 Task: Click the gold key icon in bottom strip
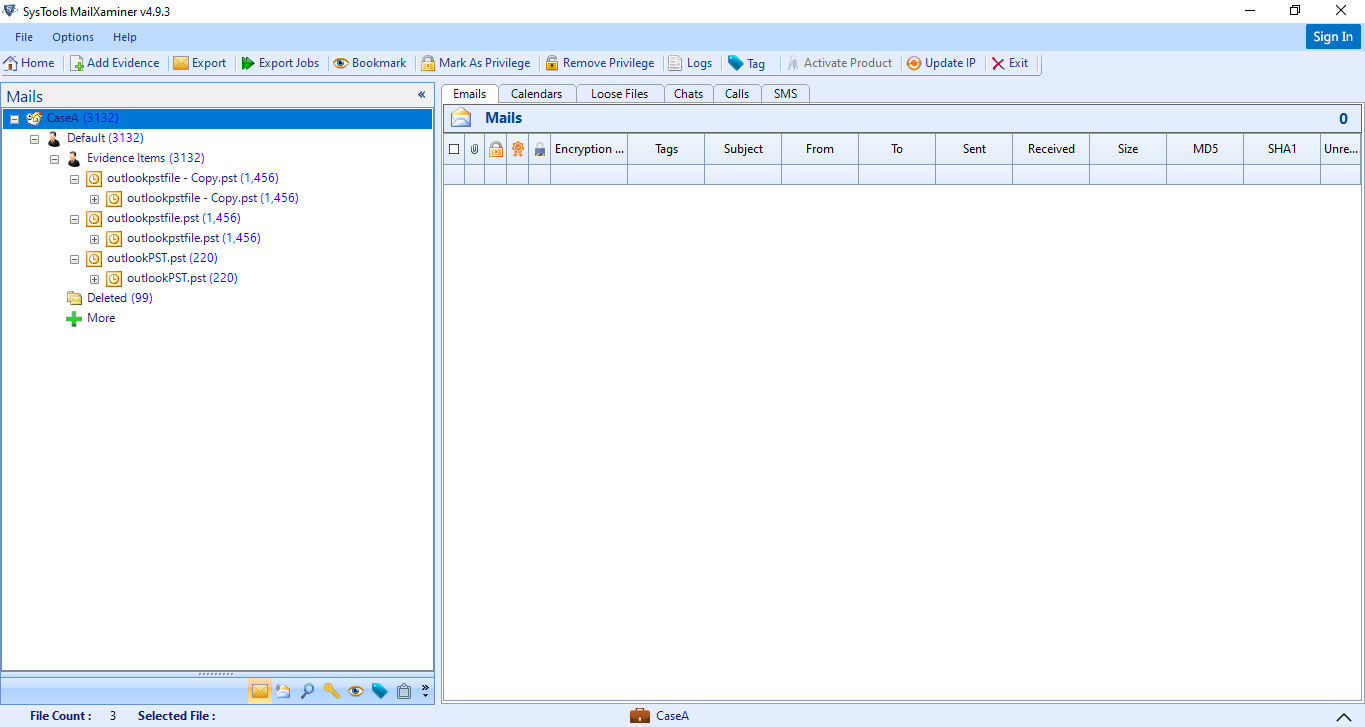[331, 691]
